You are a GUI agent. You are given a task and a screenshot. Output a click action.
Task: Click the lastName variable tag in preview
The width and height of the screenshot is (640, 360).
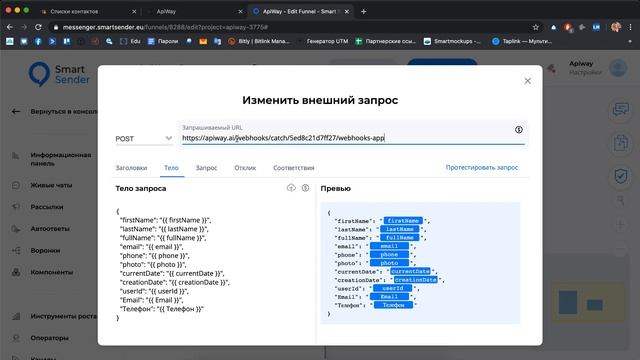(400, 229)
